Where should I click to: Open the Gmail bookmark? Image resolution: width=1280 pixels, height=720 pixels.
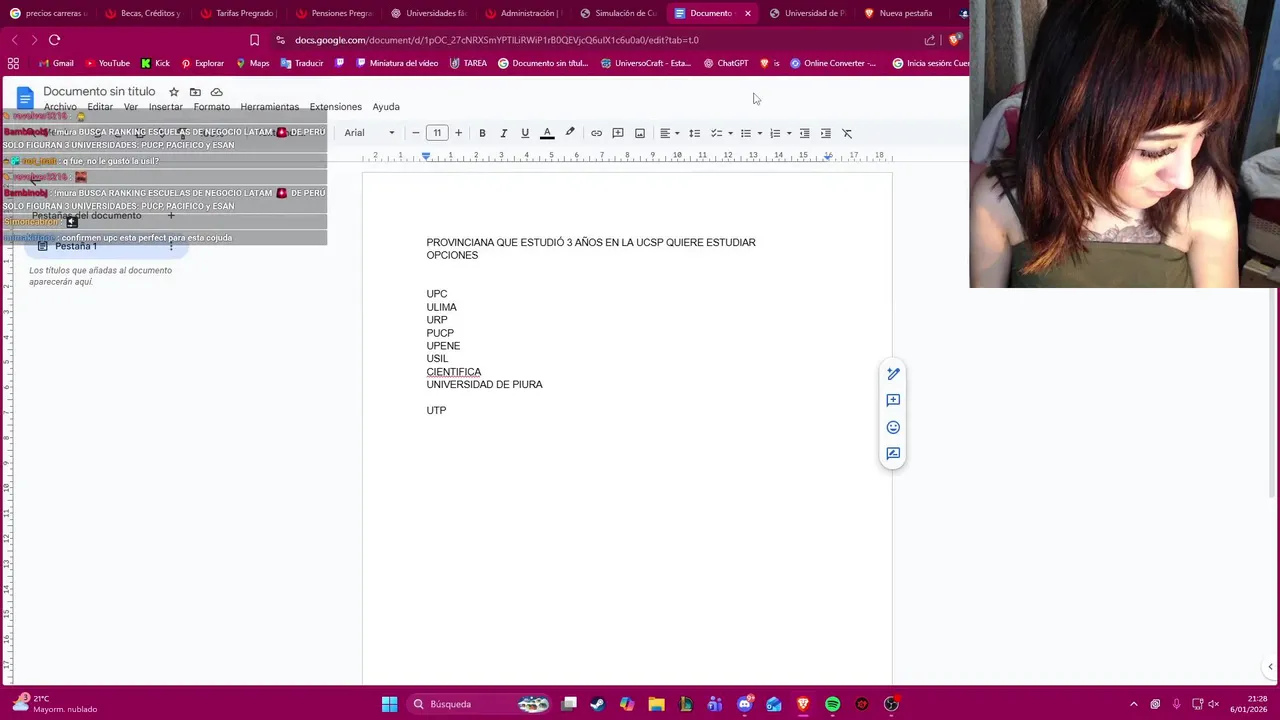55,63
